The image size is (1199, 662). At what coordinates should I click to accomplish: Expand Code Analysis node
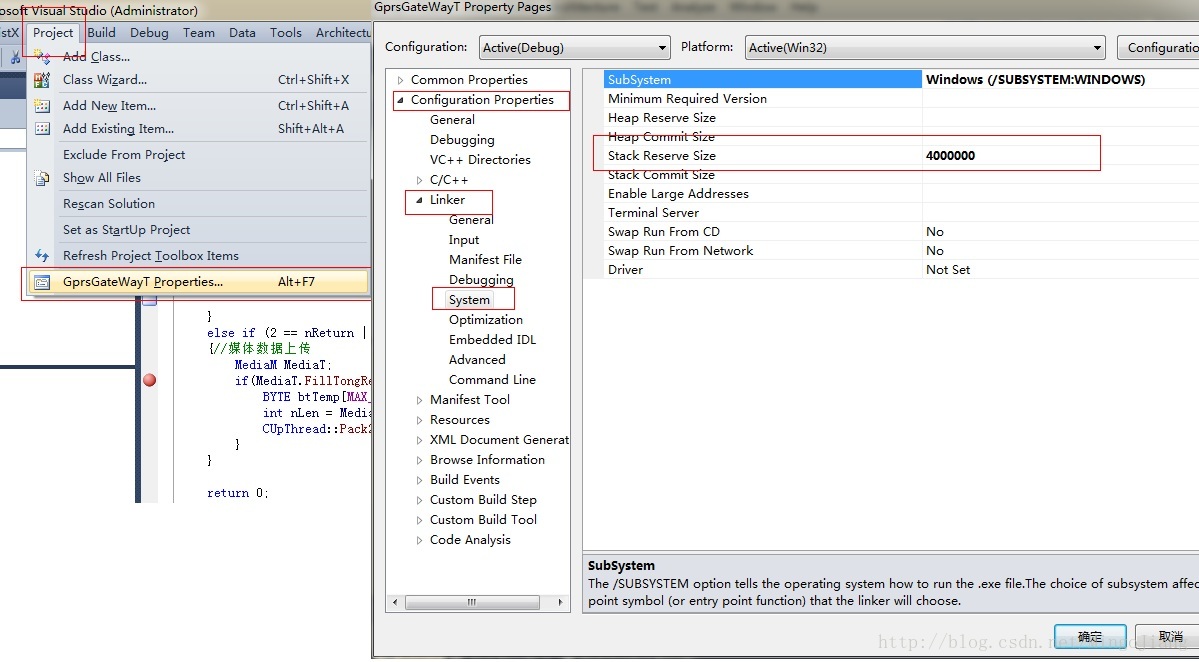419,540
